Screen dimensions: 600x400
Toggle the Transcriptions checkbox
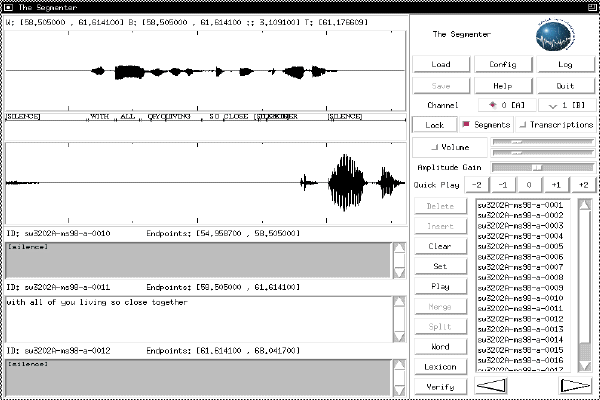(556, 125)
